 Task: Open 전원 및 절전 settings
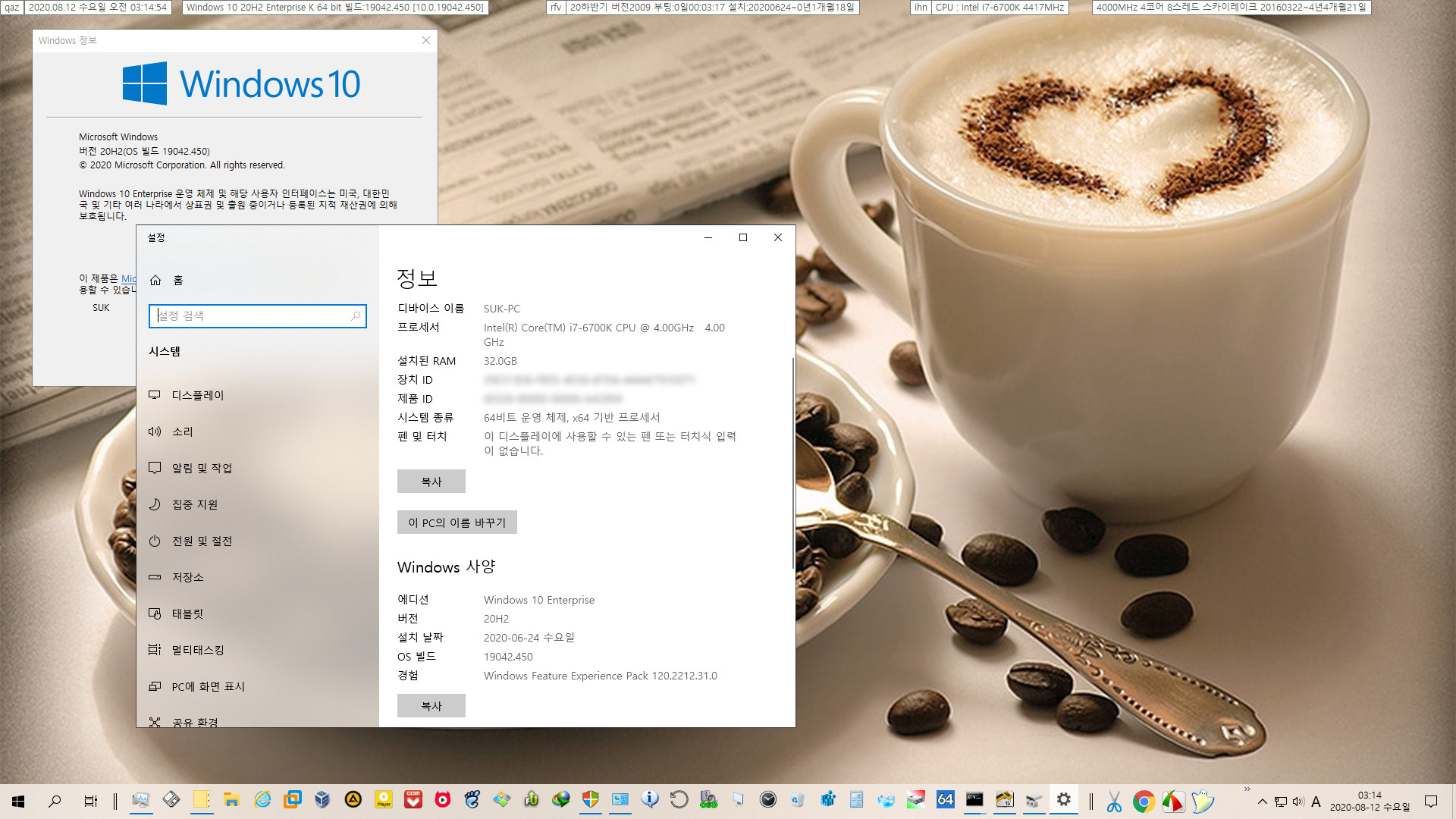pos(258,541)
